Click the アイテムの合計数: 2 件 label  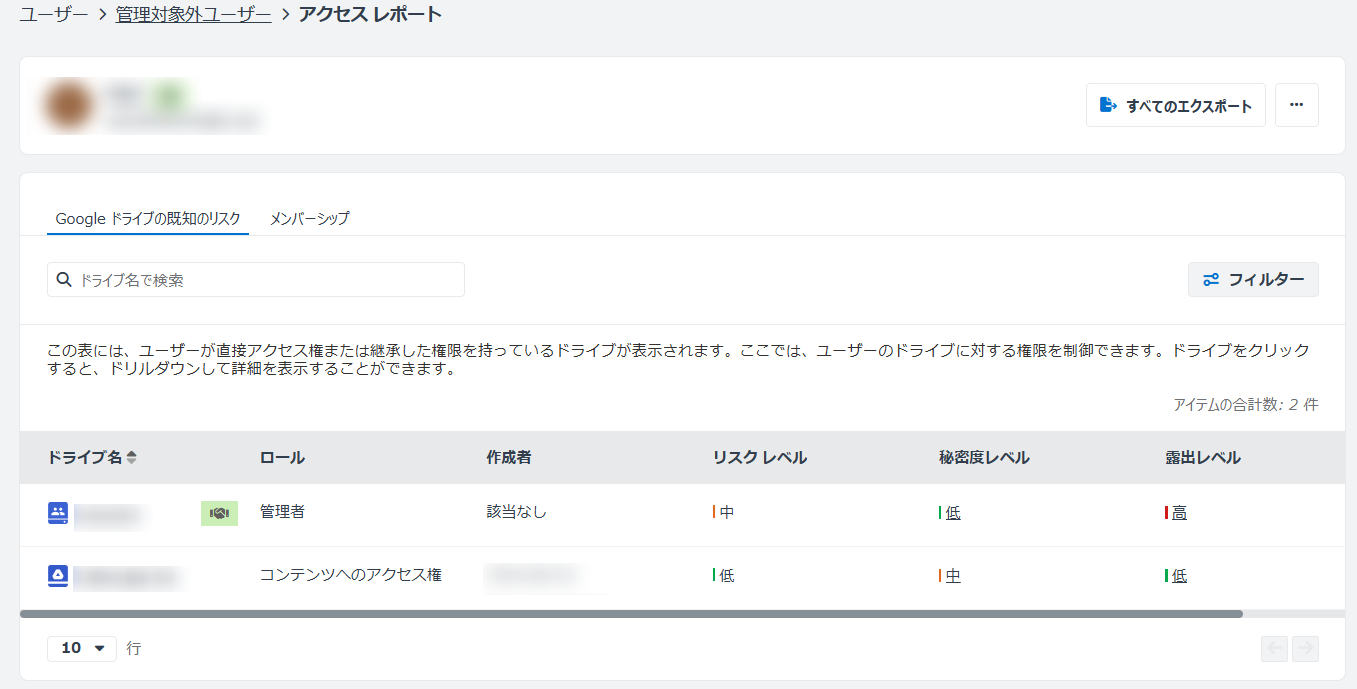click(1246, 405)
